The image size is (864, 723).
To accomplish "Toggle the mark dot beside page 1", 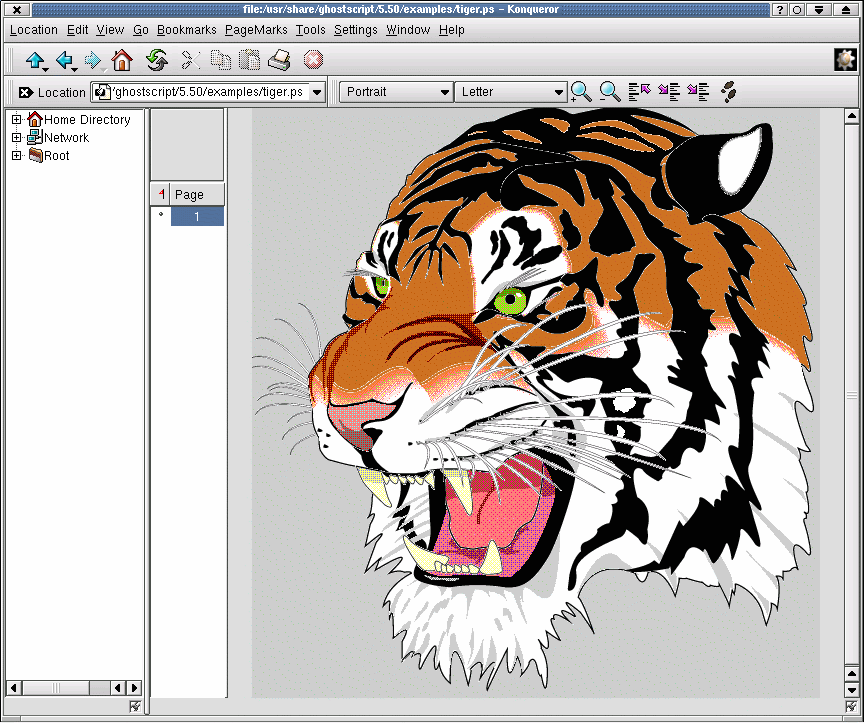I will pos(161,214).
